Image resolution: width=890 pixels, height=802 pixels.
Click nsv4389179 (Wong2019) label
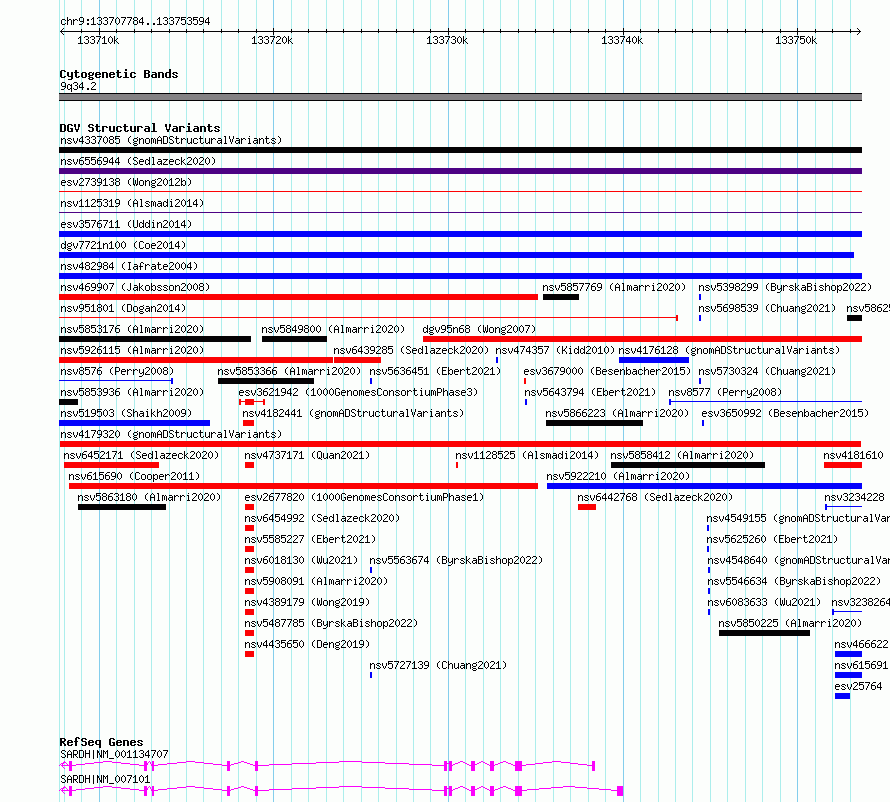tap(307, 602)
